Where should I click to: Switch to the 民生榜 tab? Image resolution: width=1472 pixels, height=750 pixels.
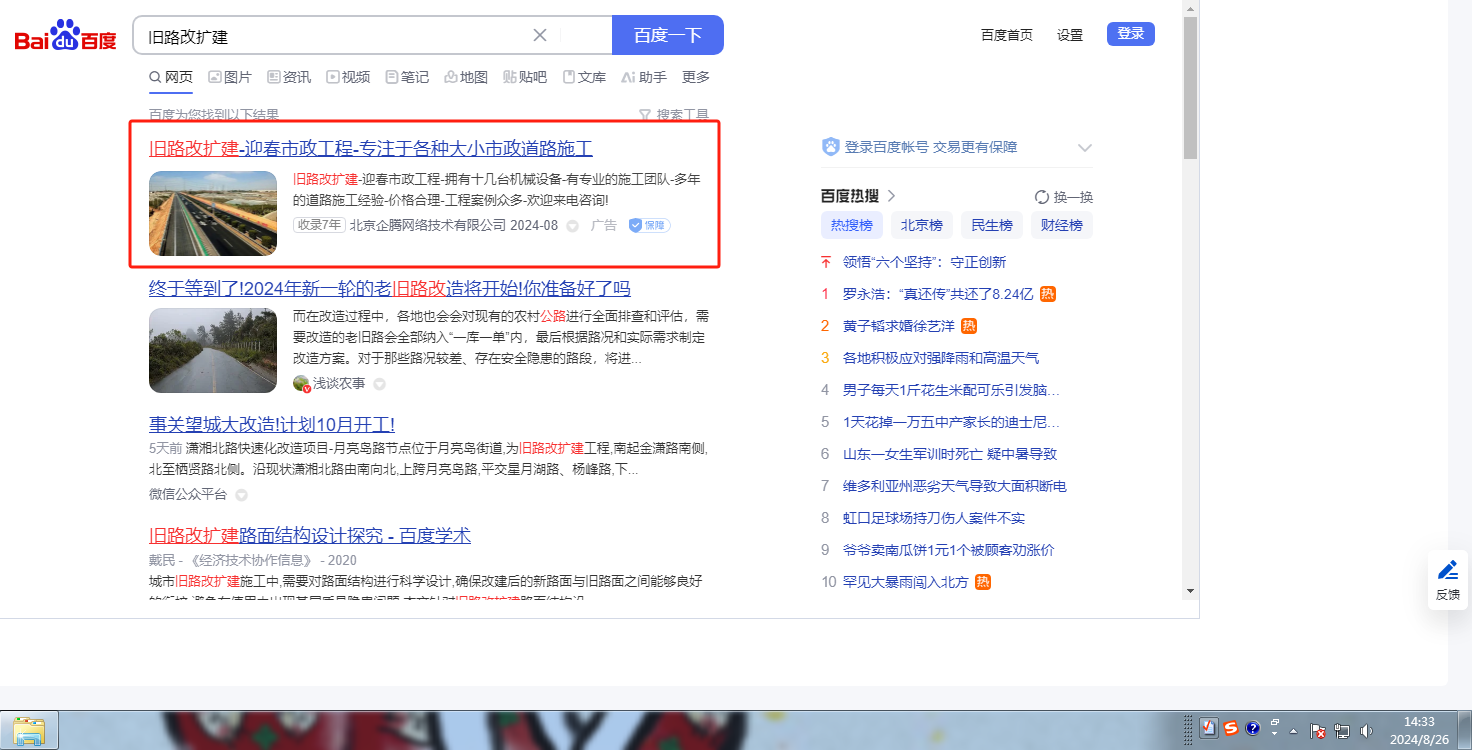[992, 225]
